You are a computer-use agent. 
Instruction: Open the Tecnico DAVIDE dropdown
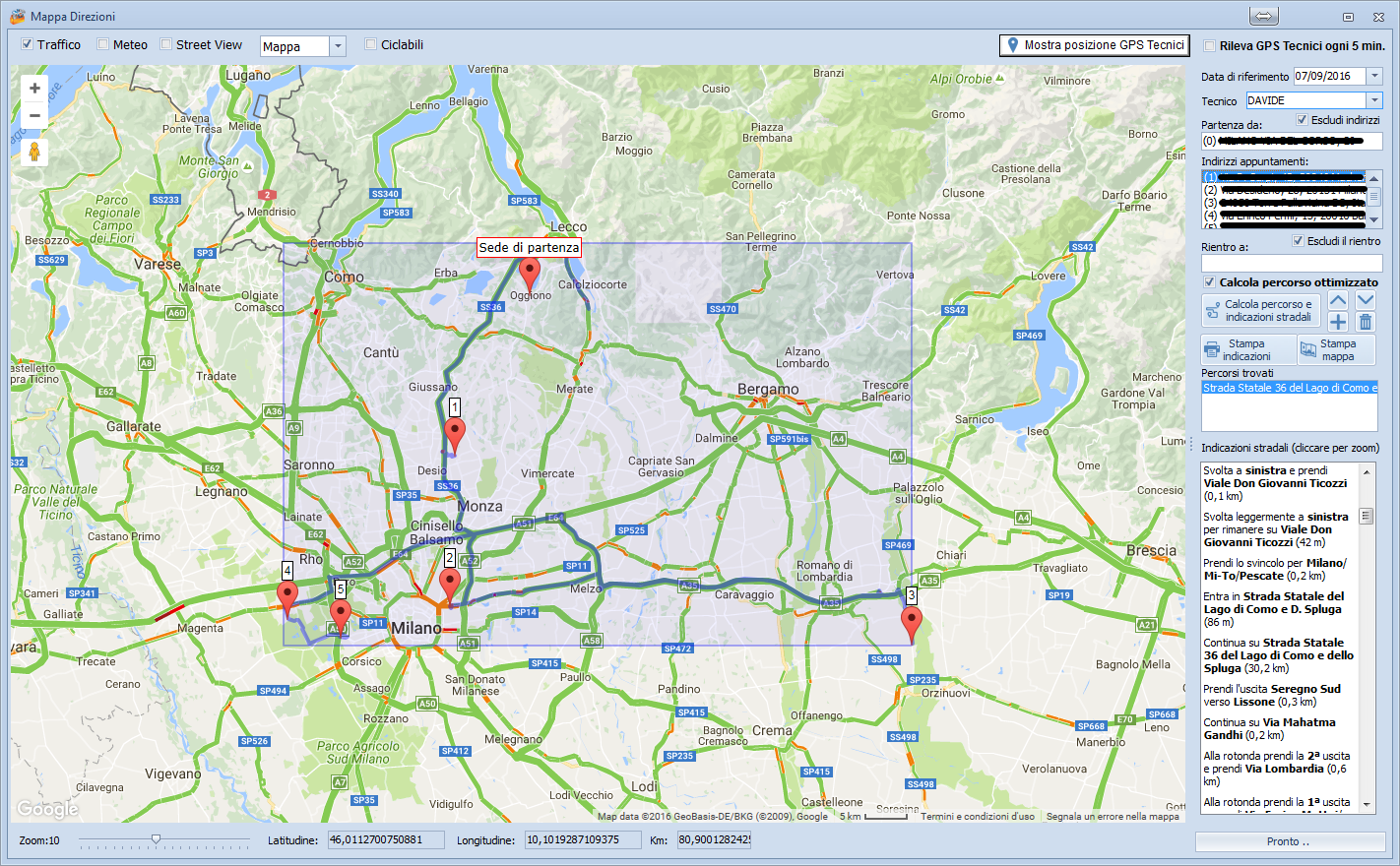(x=1374, y=100)
